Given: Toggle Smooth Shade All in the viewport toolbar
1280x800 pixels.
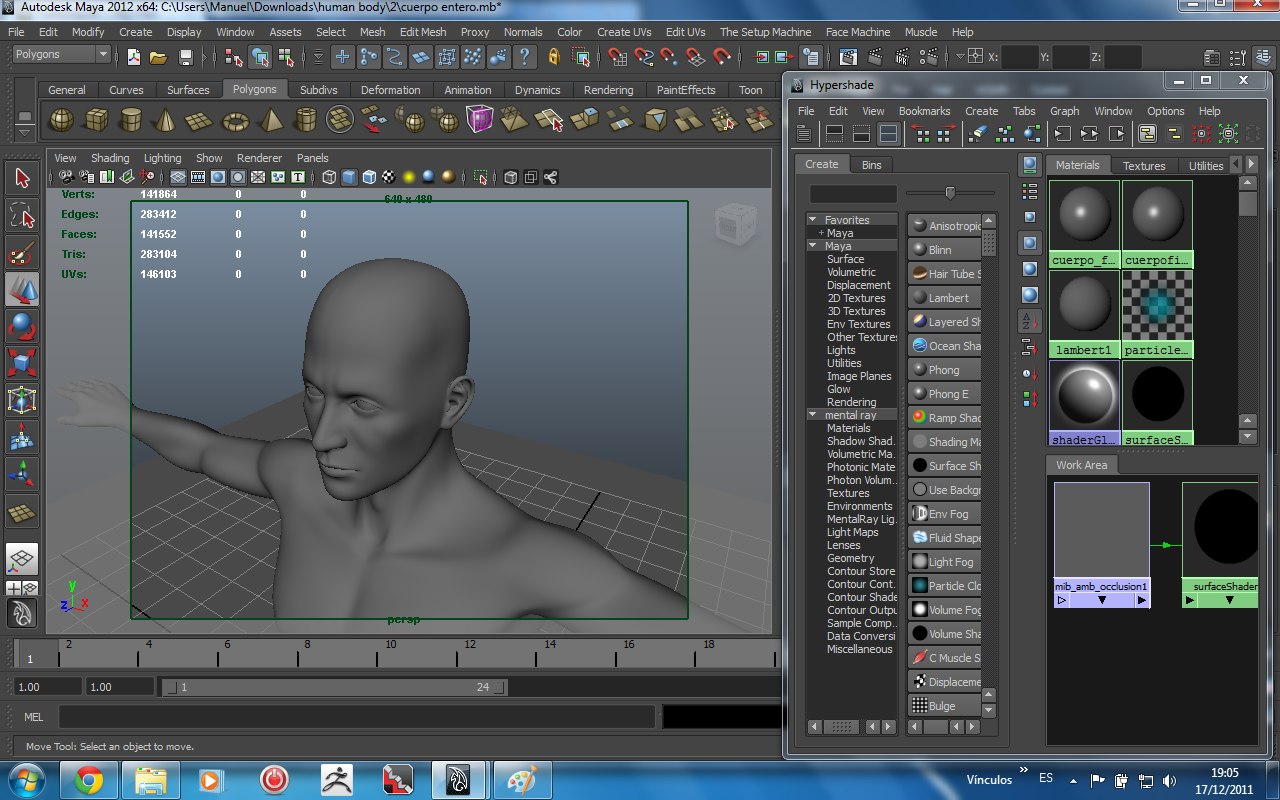Looking at the screenshot, I should 348,177.
